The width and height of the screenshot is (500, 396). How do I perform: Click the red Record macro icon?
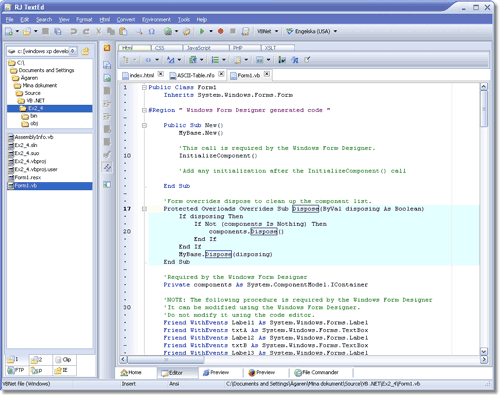tap(220, 31)
